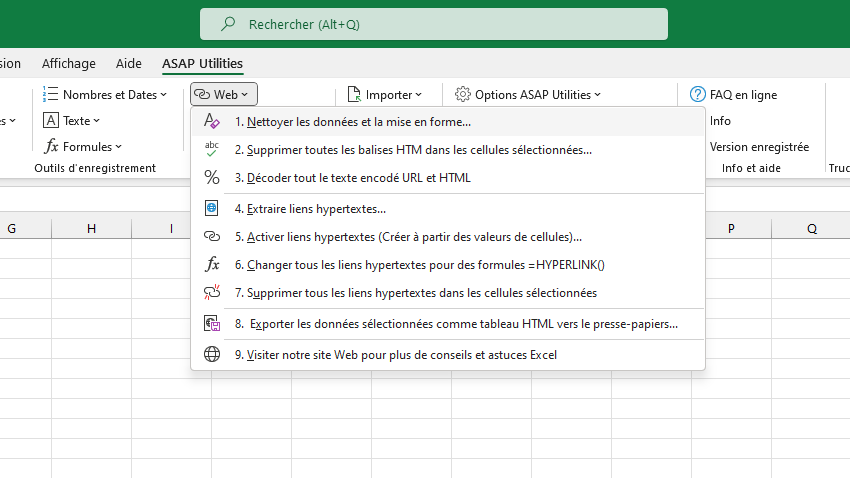This screenshot has height=478, width=850.
Task: Select column P header
Action: (x=731, y=229)
